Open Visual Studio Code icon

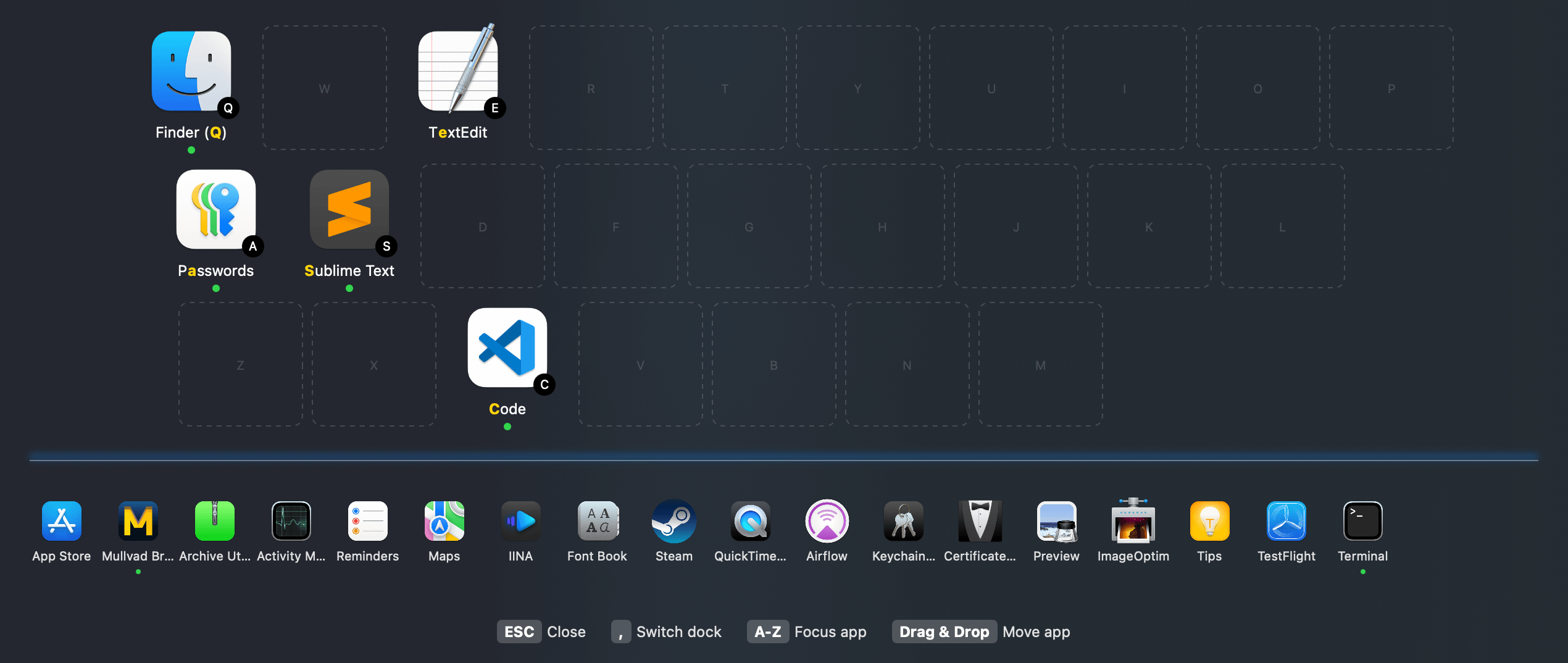[507, 348]
